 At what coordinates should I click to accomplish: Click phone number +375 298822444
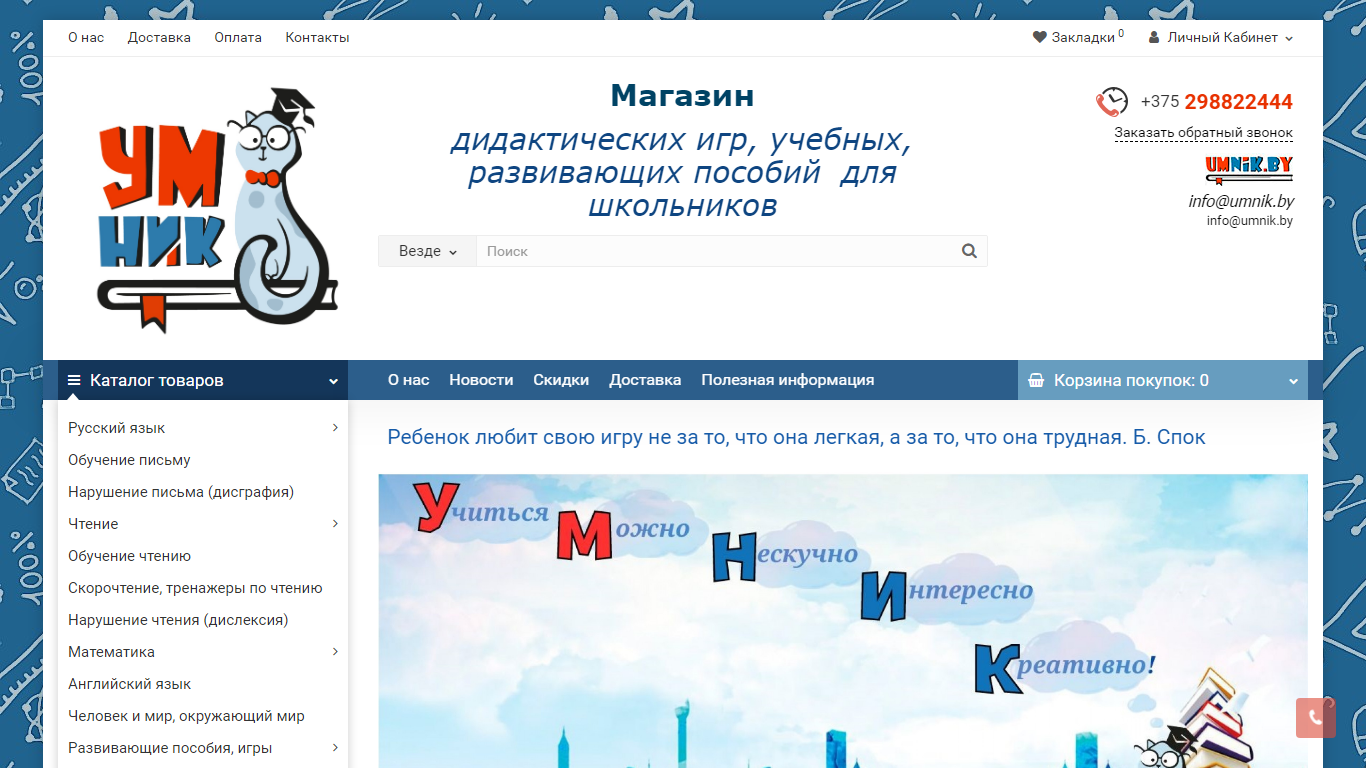(x=1216, y=102)
